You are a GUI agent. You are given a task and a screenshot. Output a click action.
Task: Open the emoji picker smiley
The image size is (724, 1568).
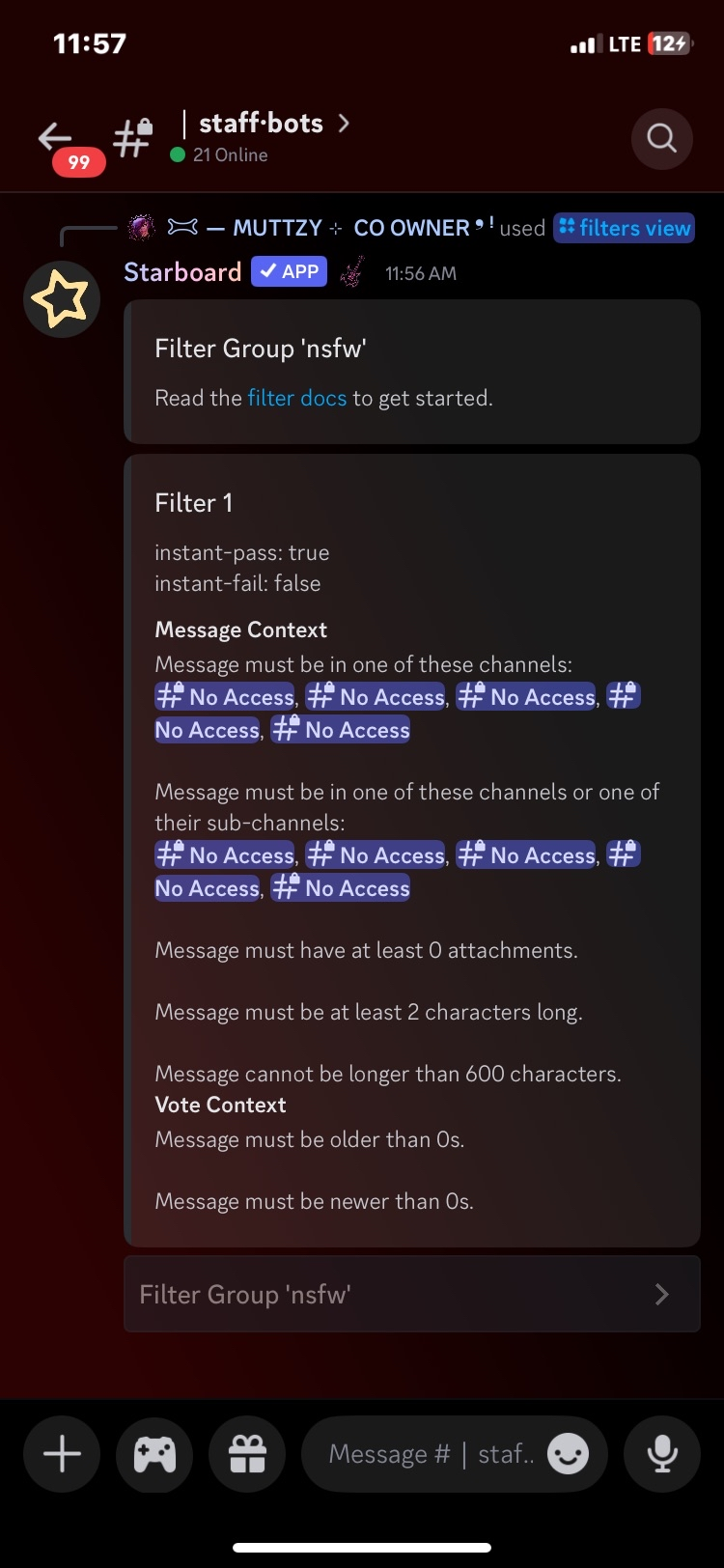(568, 1454)
